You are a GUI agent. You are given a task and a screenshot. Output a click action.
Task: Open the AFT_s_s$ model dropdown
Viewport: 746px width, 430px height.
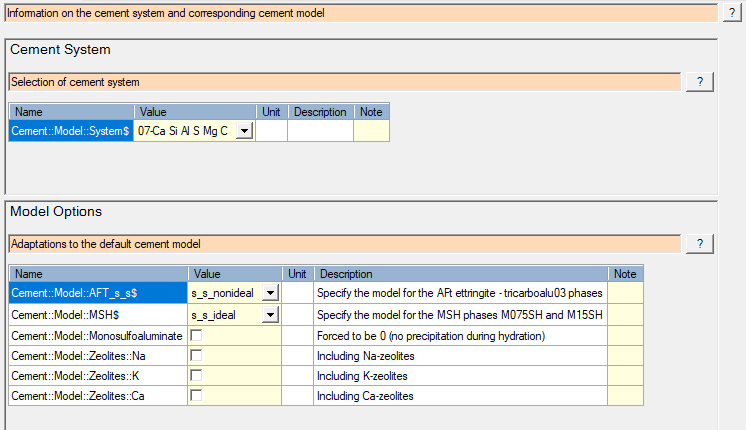(269, 293)
